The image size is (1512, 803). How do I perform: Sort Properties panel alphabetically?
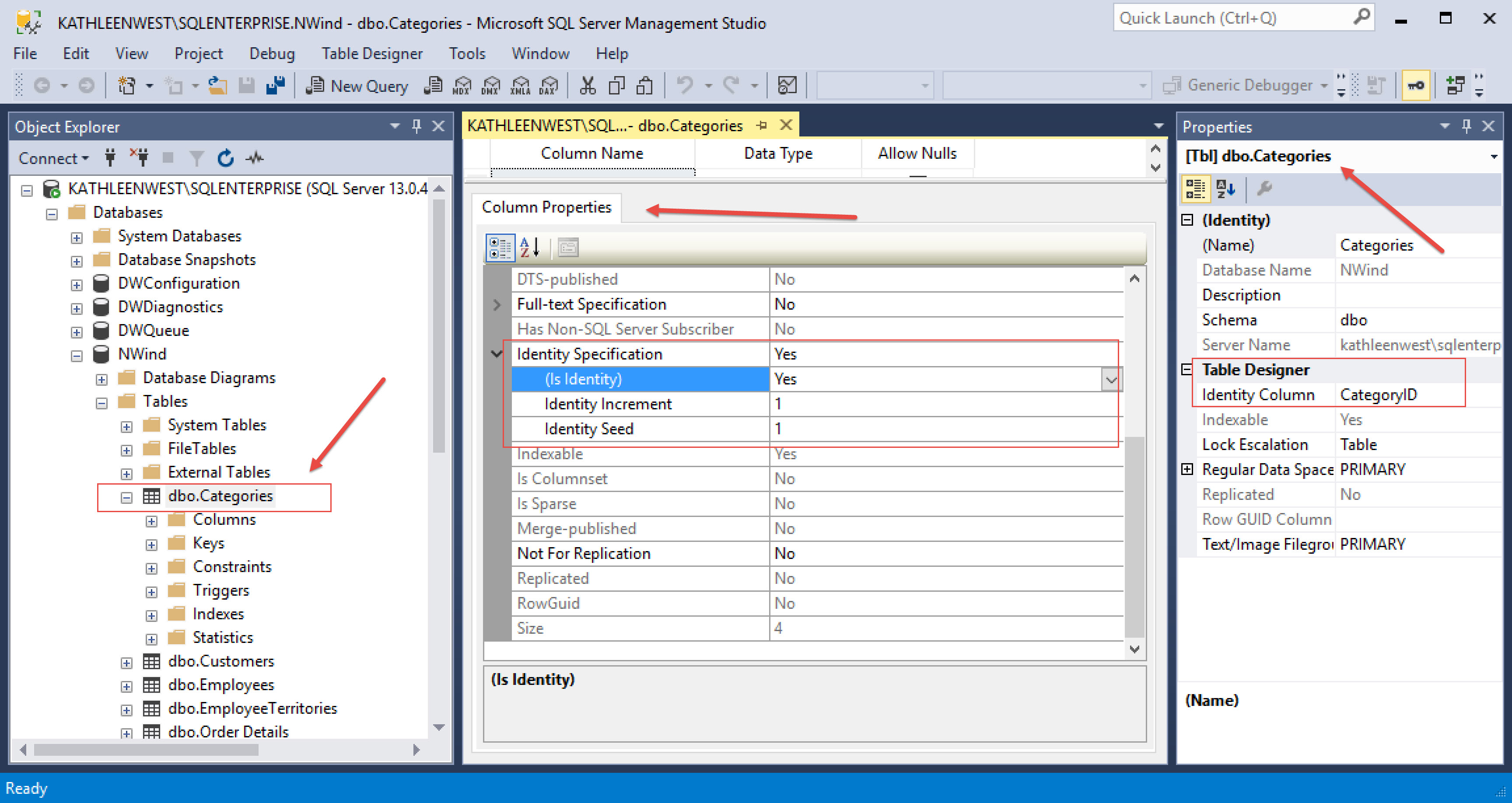tap(1225, 189)
